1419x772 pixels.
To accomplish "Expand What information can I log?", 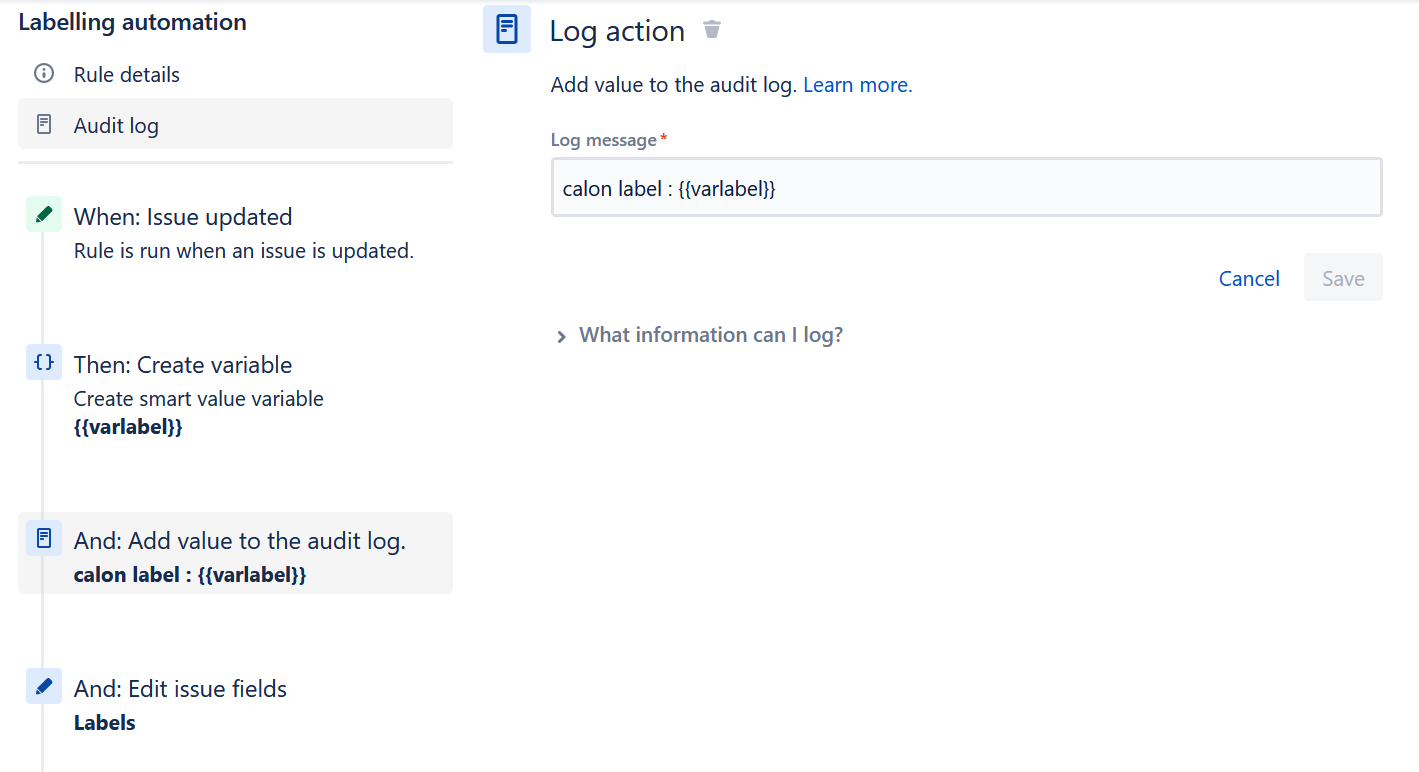I will (700, 335).
